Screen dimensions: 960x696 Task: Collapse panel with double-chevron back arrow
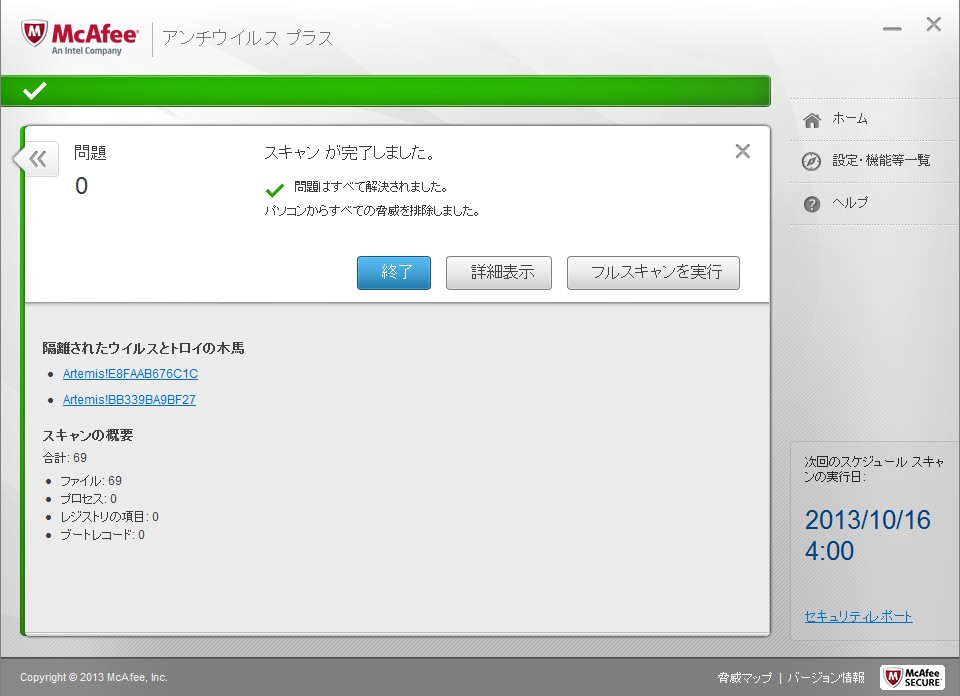pos(37,159)
